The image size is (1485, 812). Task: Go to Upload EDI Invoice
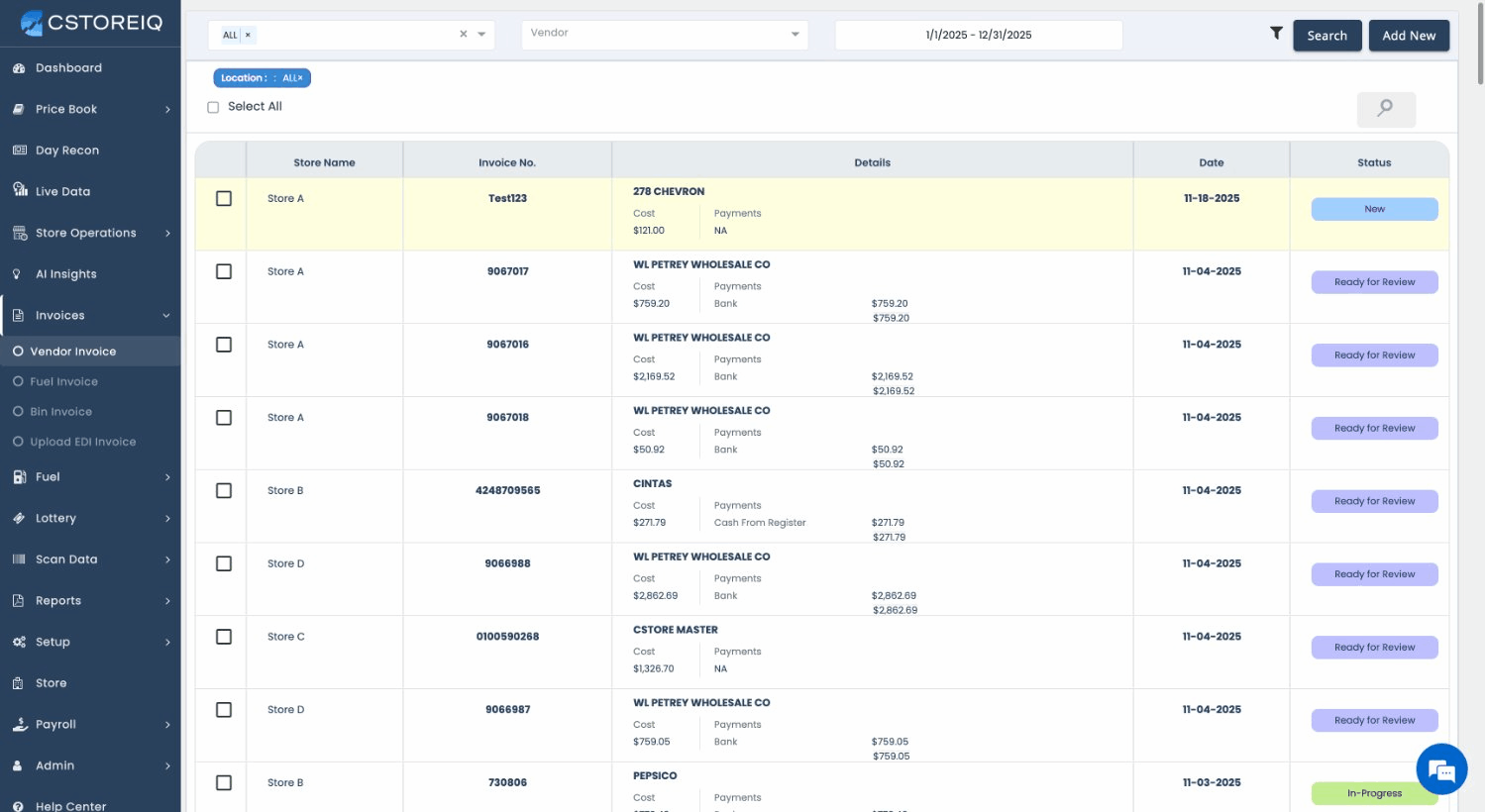82,442
